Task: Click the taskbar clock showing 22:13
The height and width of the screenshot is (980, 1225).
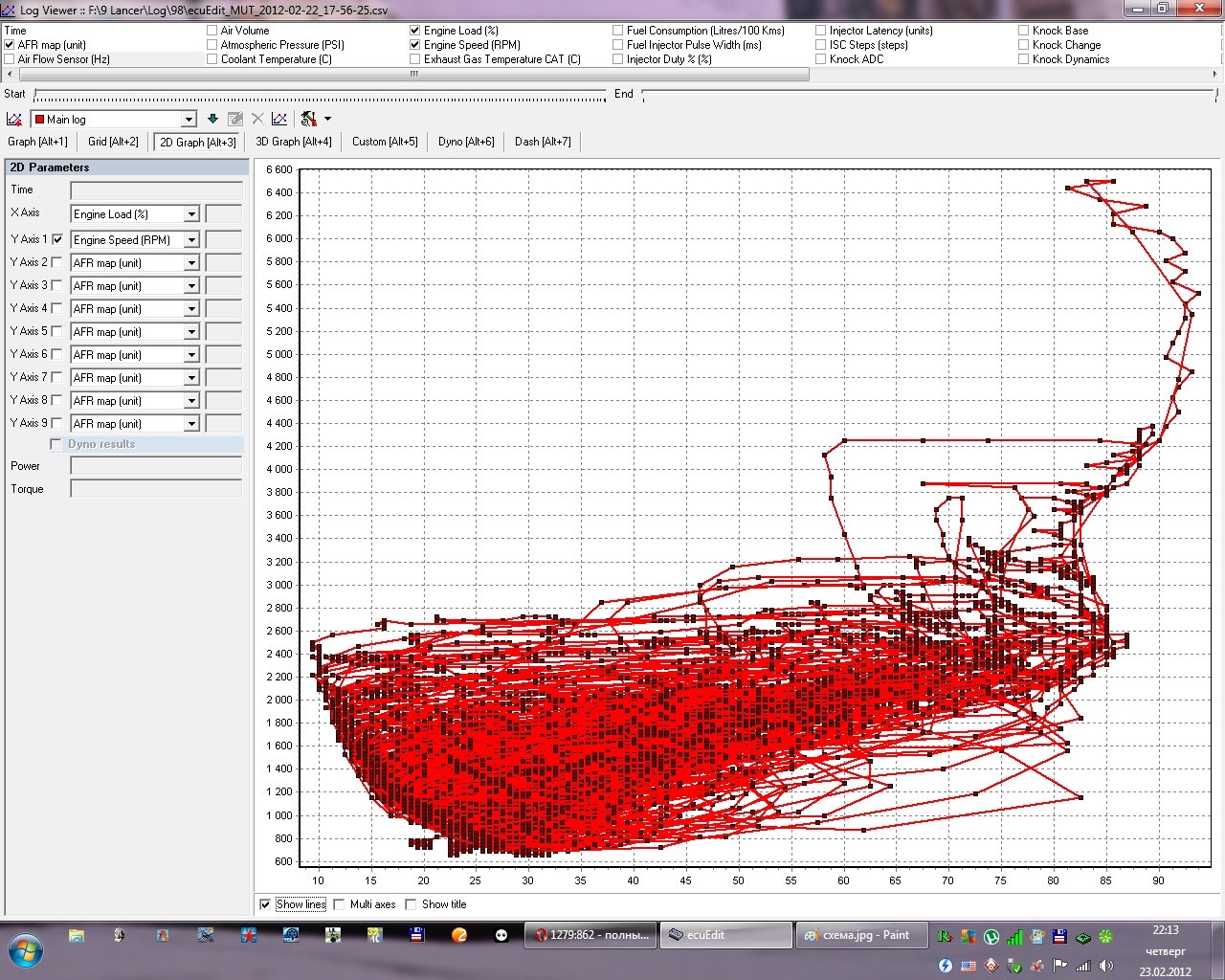Action: pos(1166,930)
